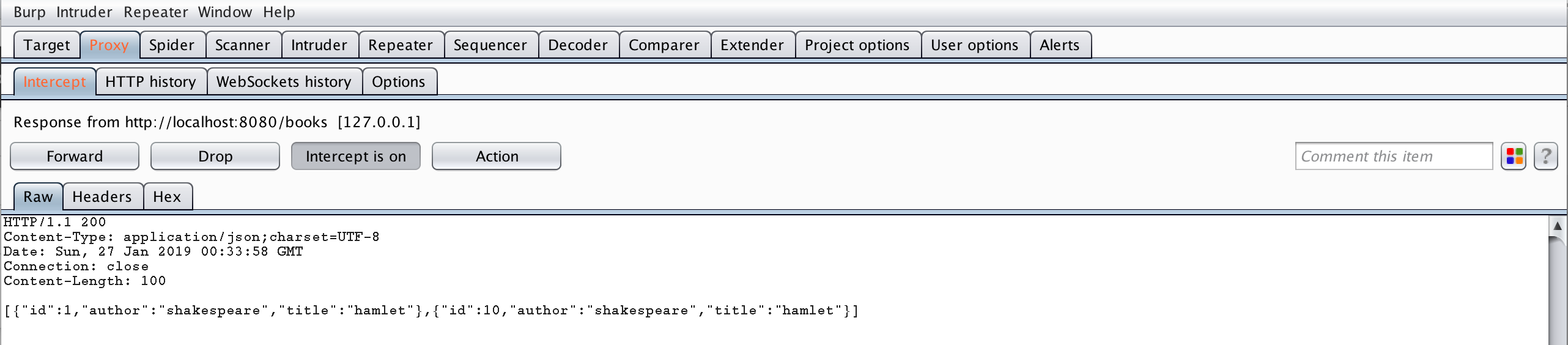
Task: Open the highlight color picker icon
Action: 1514,157
